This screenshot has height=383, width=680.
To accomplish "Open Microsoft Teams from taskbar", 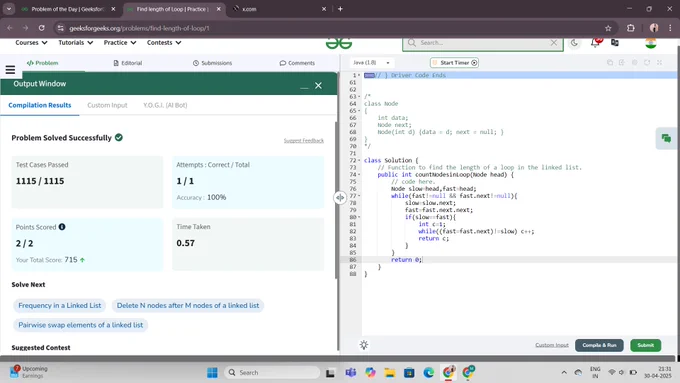I will point(350,373).
